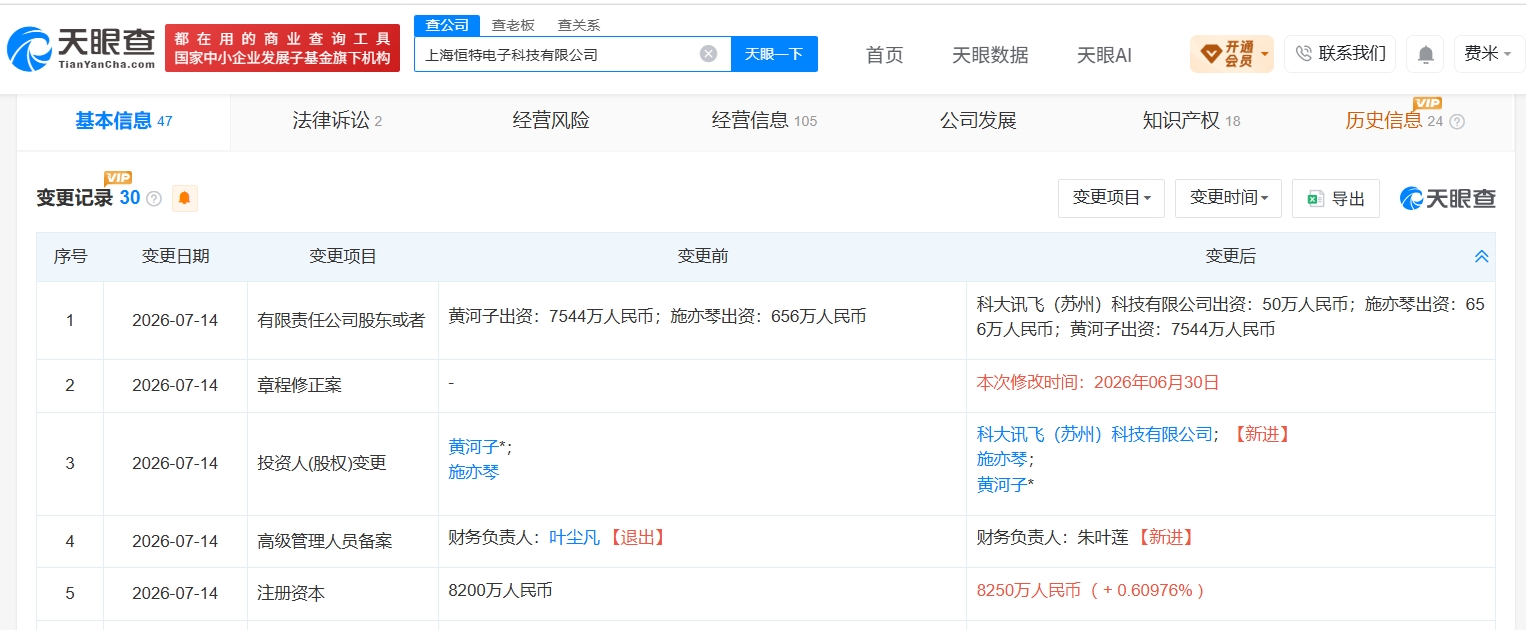The image size is (1526, 630).
Task: Click the 联系我们 contact button
Action: tap(1340, 54)
